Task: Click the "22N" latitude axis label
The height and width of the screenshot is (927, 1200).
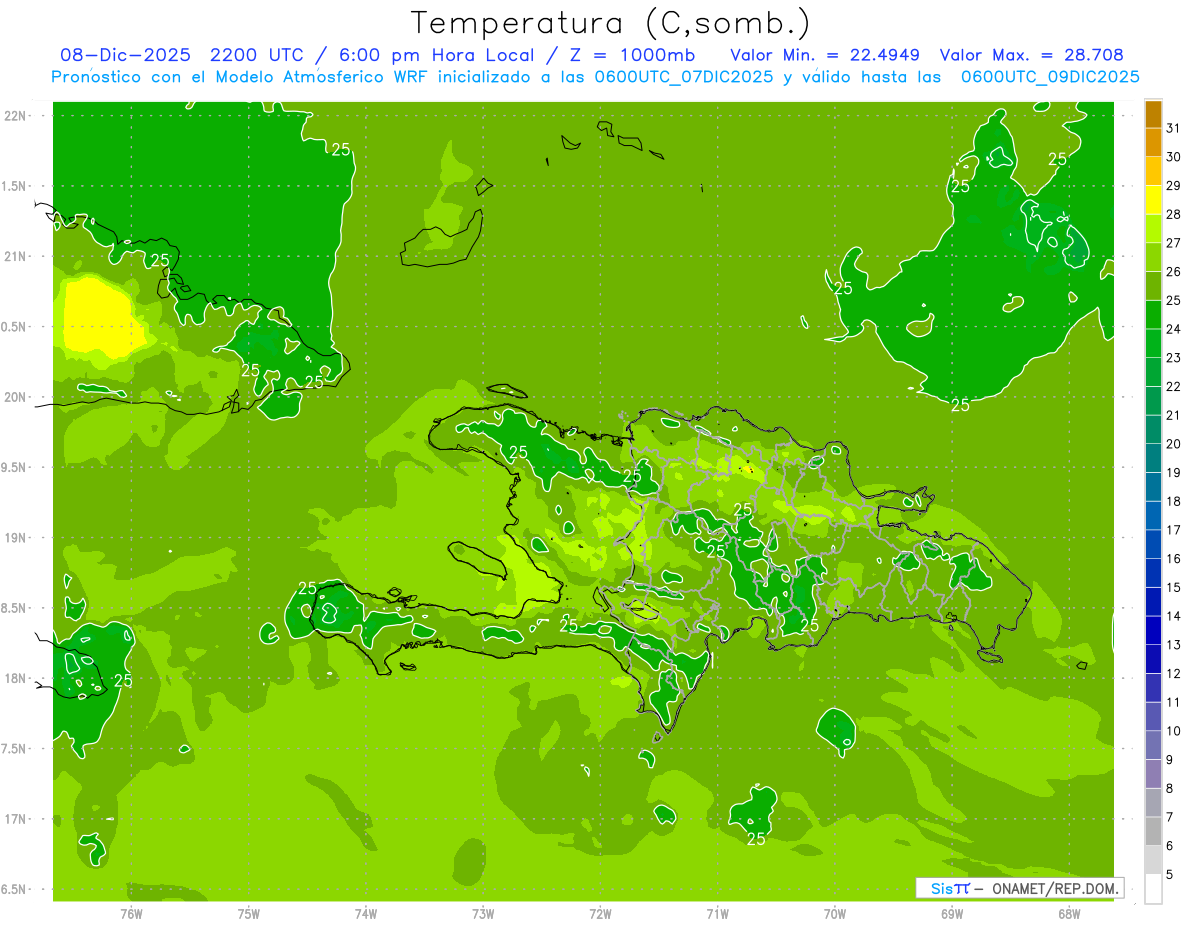Action: coord(15,116)
